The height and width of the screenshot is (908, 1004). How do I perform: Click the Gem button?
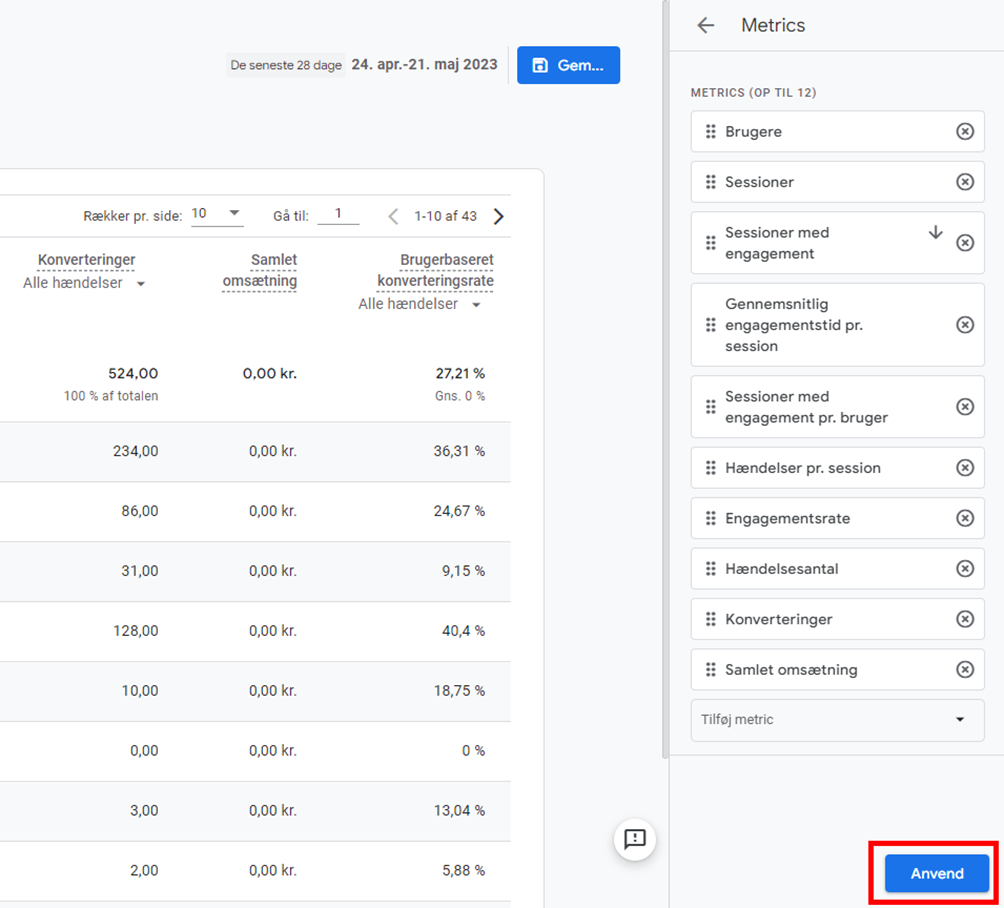click(568, 64)
